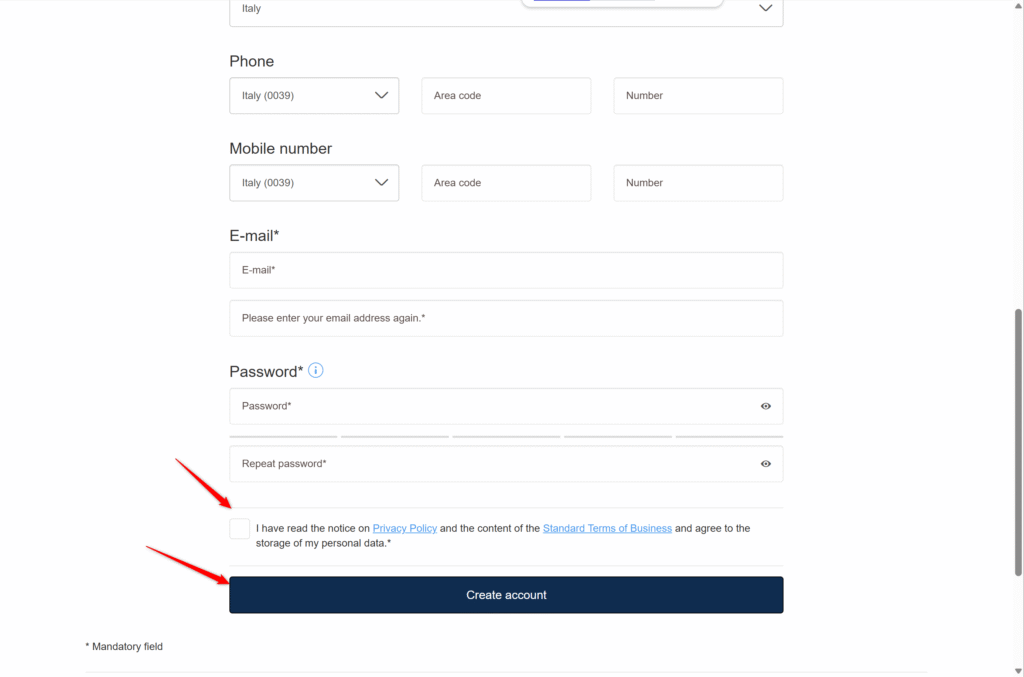Screen dimensions: 1024x677
Task: Select the Mobile Number input field
Action: (x=698, y=183)
